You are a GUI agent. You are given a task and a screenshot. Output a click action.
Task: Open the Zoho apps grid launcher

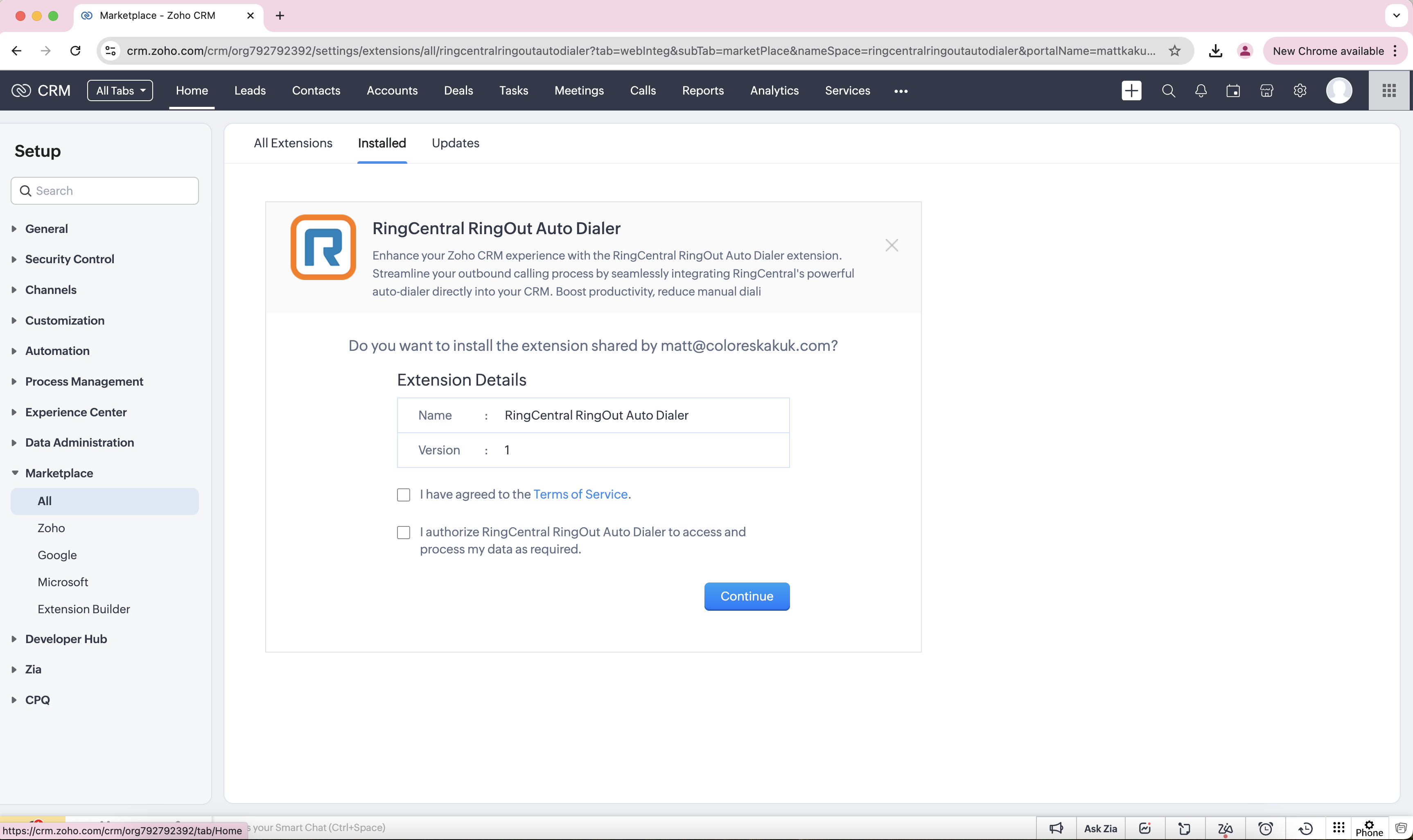click(1389, 90)
